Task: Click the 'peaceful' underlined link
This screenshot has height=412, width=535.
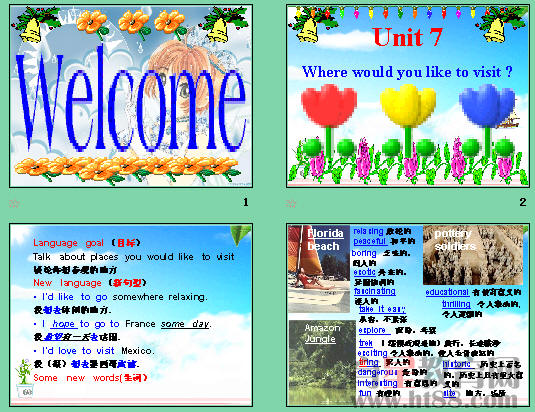Action: [x=370, y=241]
